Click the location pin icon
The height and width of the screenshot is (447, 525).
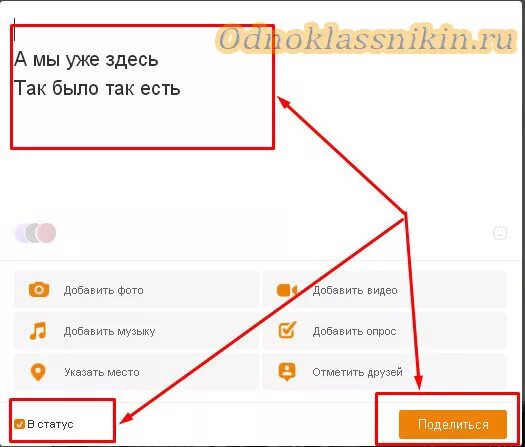38,372
